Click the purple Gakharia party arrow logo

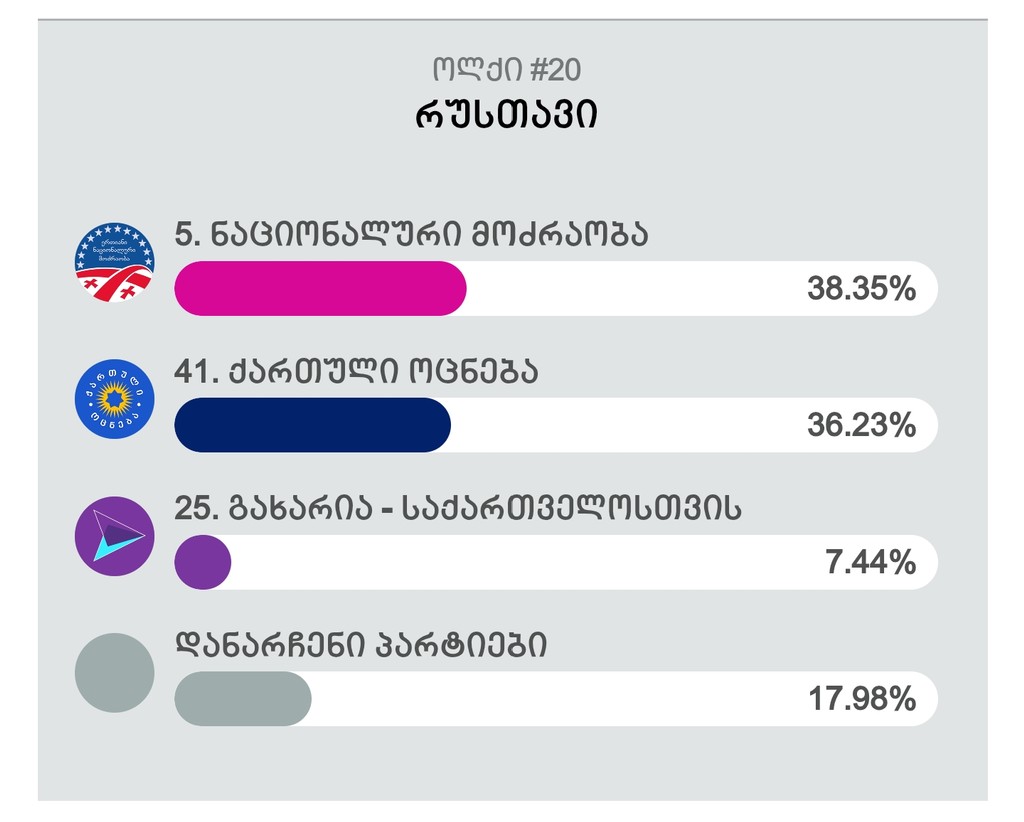(x=114, y=536)
